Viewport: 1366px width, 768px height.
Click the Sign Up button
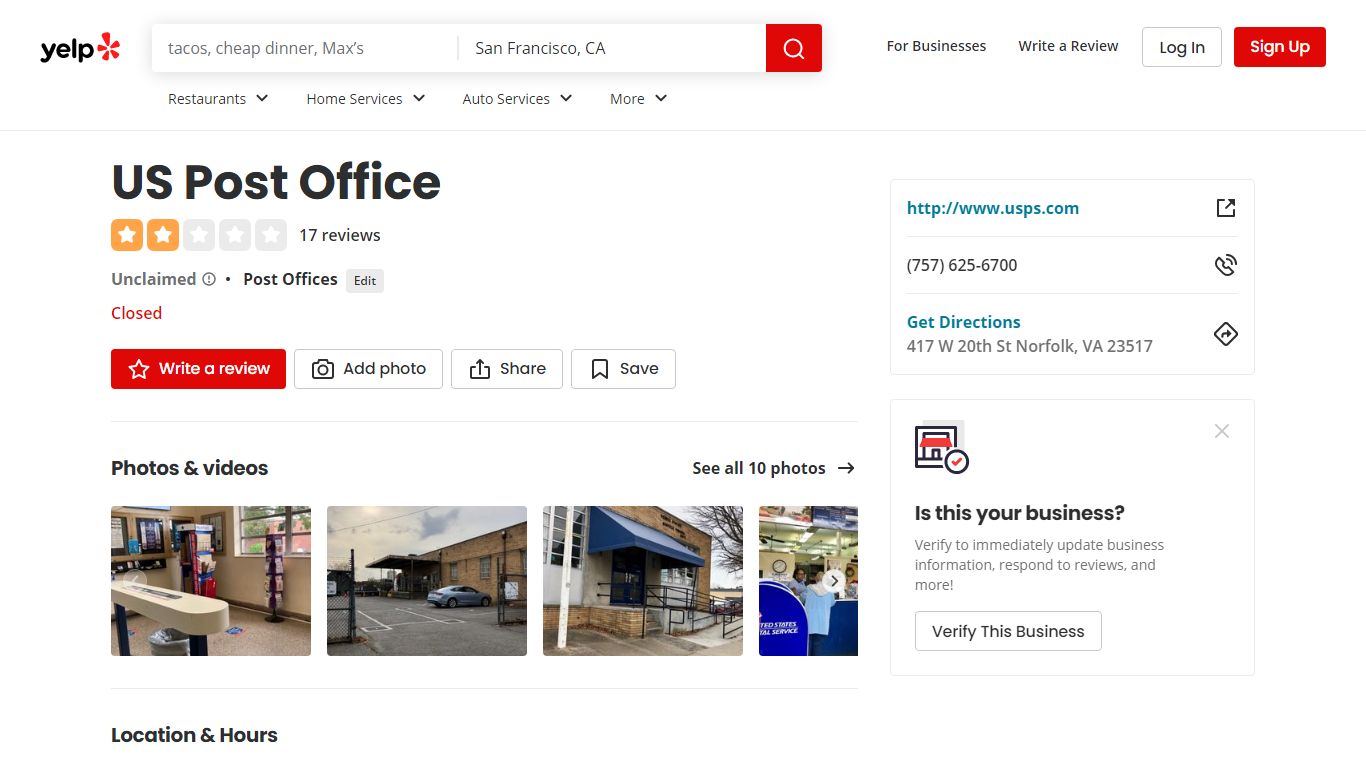[1280, 47]
